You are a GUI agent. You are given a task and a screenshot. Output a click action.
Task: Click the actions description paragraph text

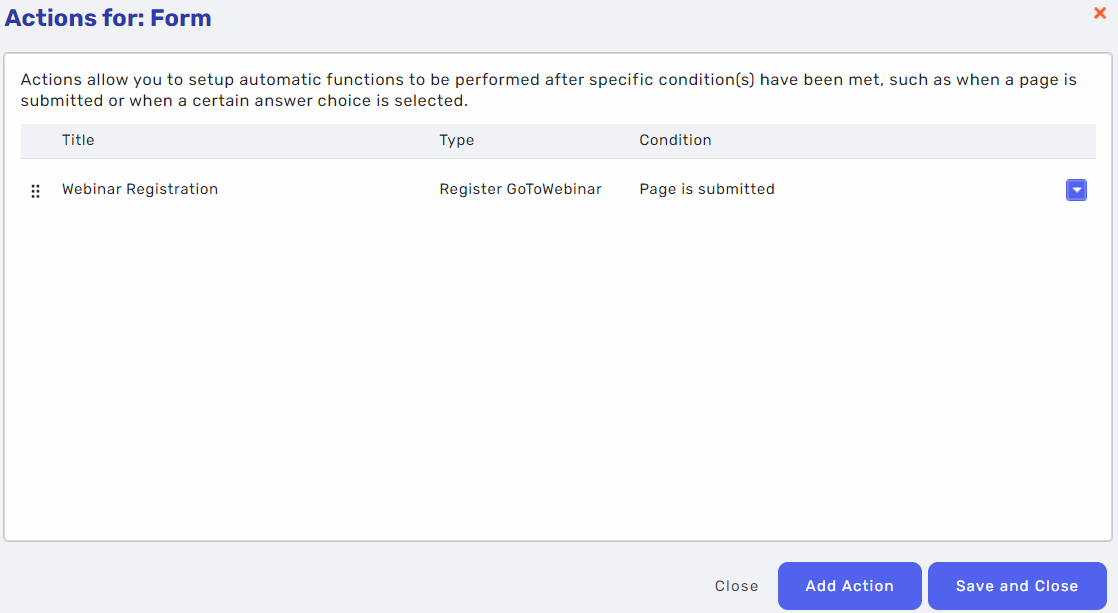[548, 90]
